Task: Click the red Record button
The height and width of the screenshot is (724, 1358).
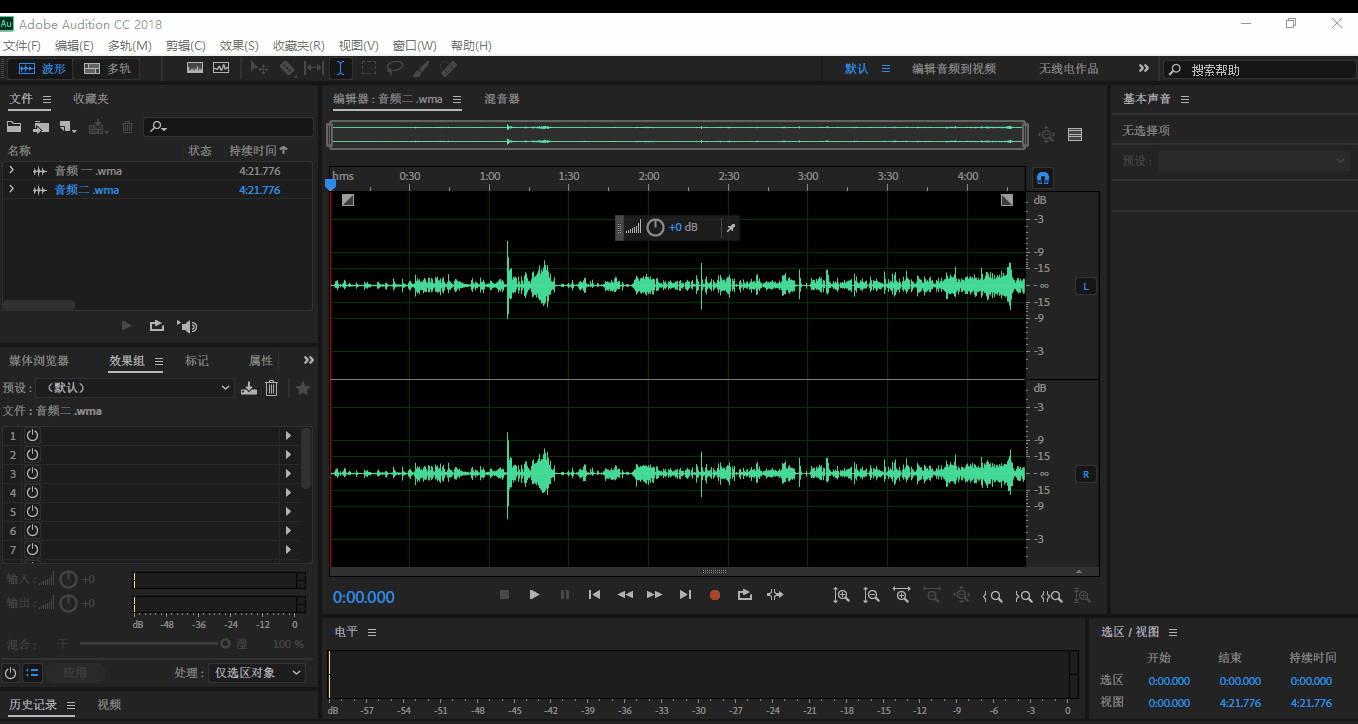Action: coord(715,595)
